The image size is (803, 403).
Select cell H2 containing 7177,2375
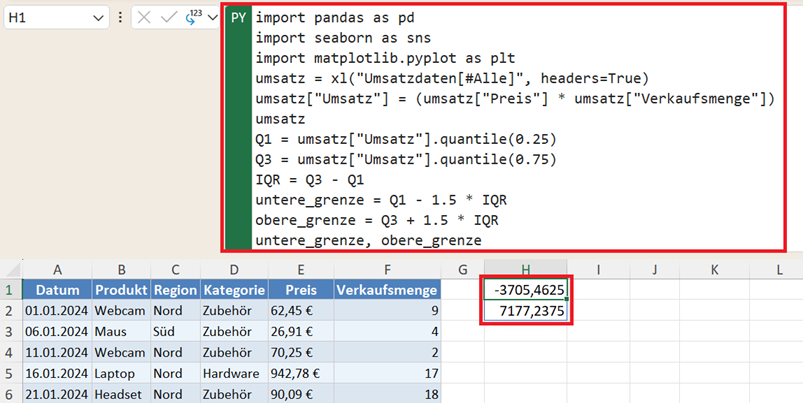[525, 311]
